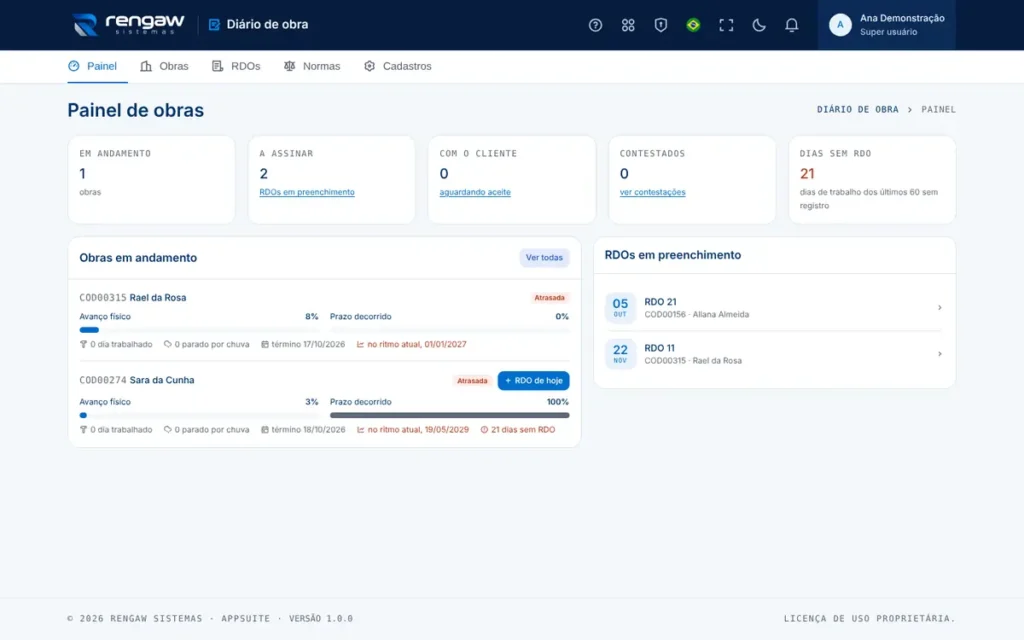Image resolution: width=1024 pixels, height=640 pixels.
Task: Click the Rengaw Sistemas logo
Action: point(128,25)
